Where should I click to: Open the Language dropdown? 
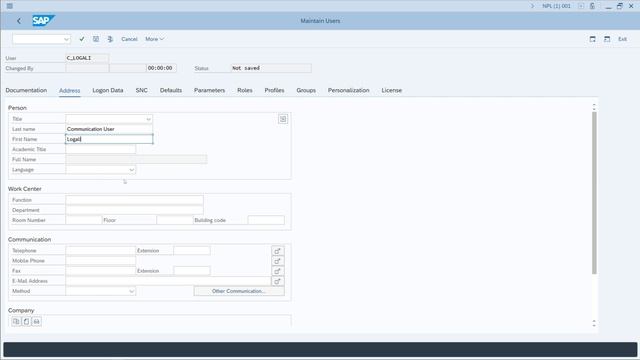click(x=131, y=170)
